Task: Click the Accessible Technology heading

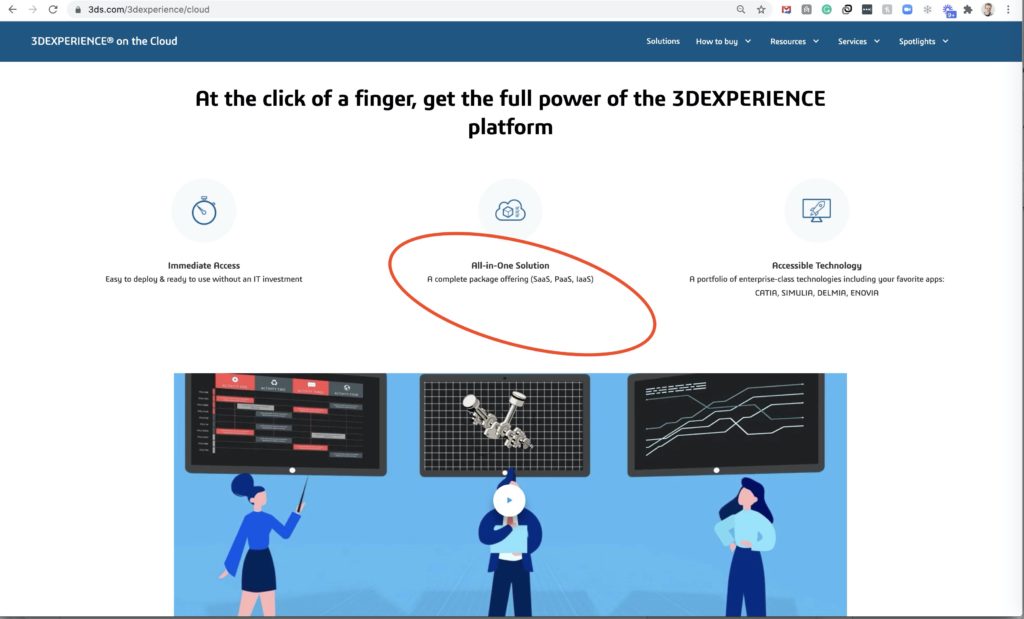Action: [816, 265]
